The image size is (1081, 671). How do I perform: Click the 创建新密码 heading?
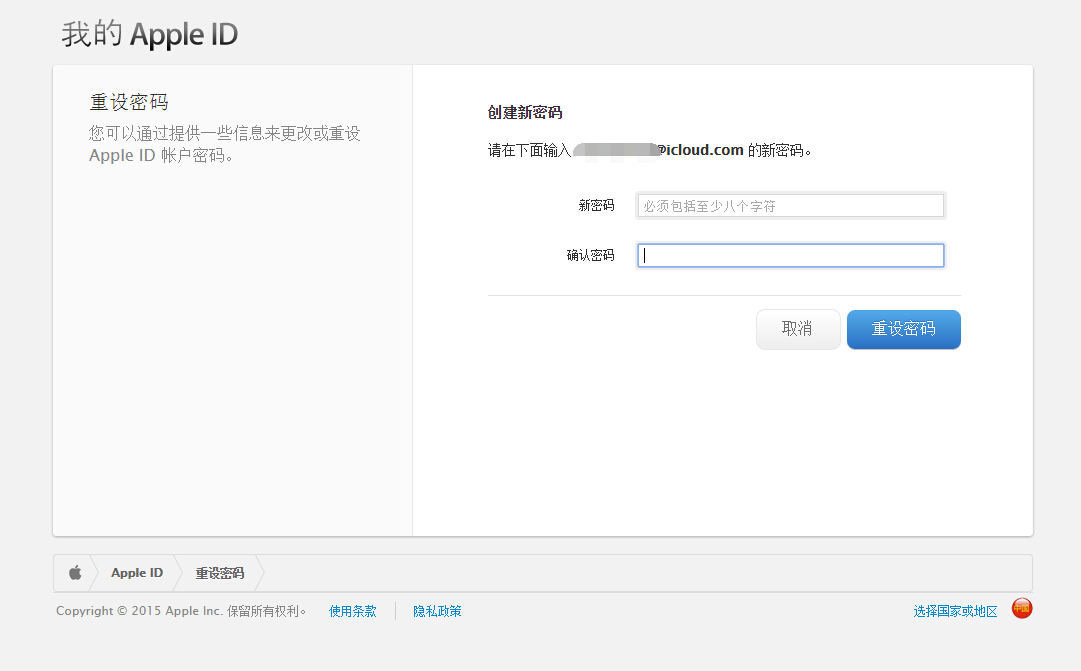pos(525,112)
